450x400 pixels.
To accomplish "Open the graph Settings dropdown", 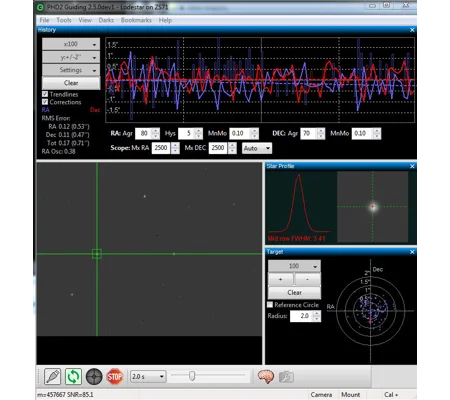I will [x=71, y=70].
